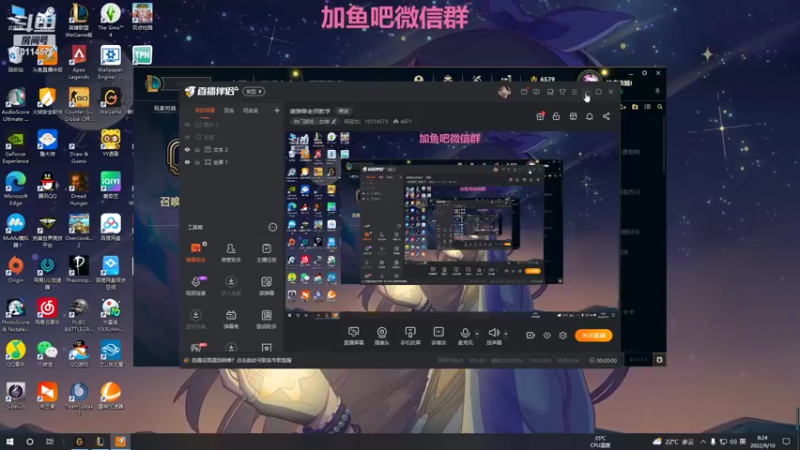Click the share icon above preview
Viewport: 800px width, 450px height.
tap(606, 116)
